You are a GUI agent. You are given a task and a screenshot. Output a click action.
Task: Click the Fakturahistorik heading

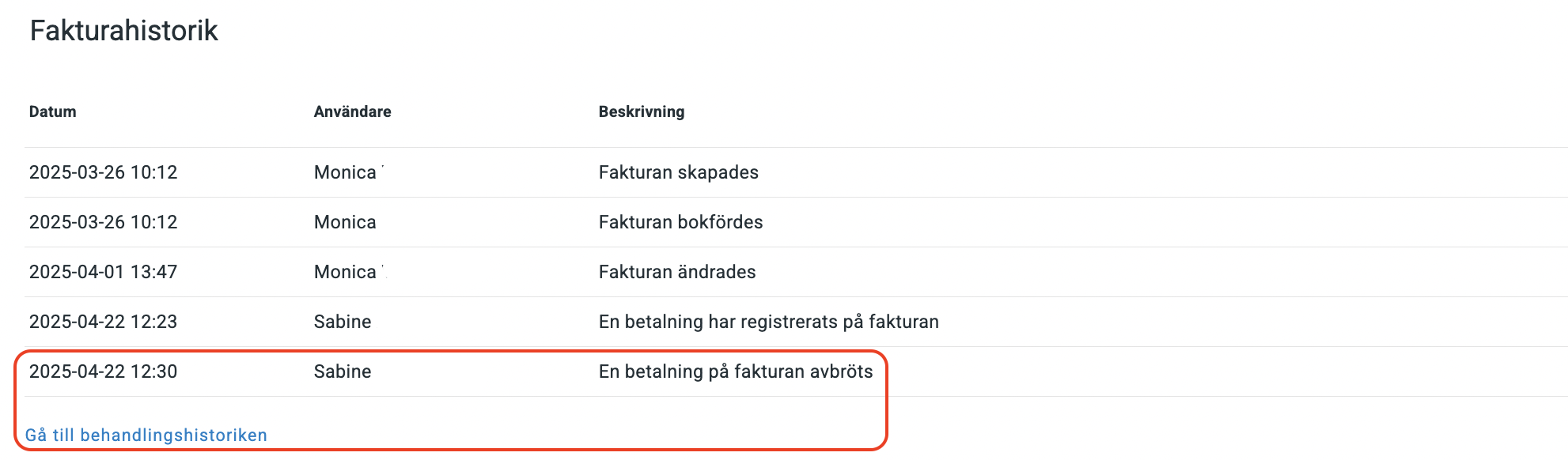(123, 32)
